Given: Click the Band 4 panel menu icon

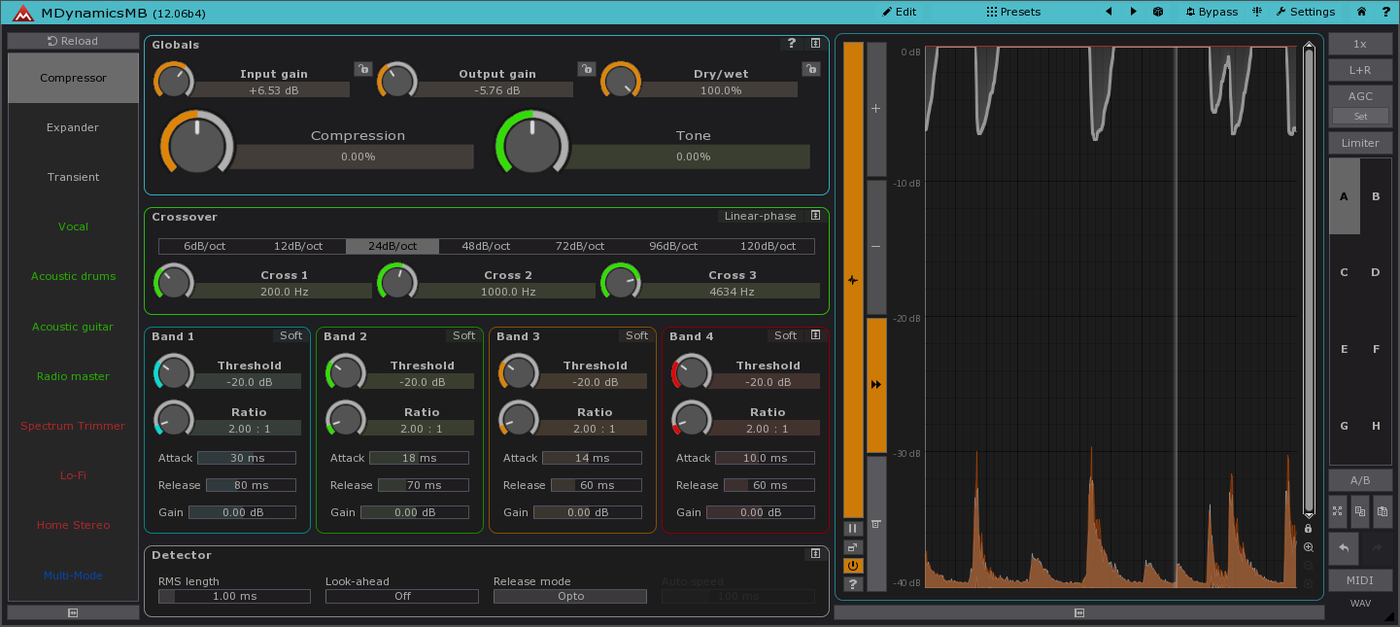Looking at the screenshot, I should coord(816,335).
